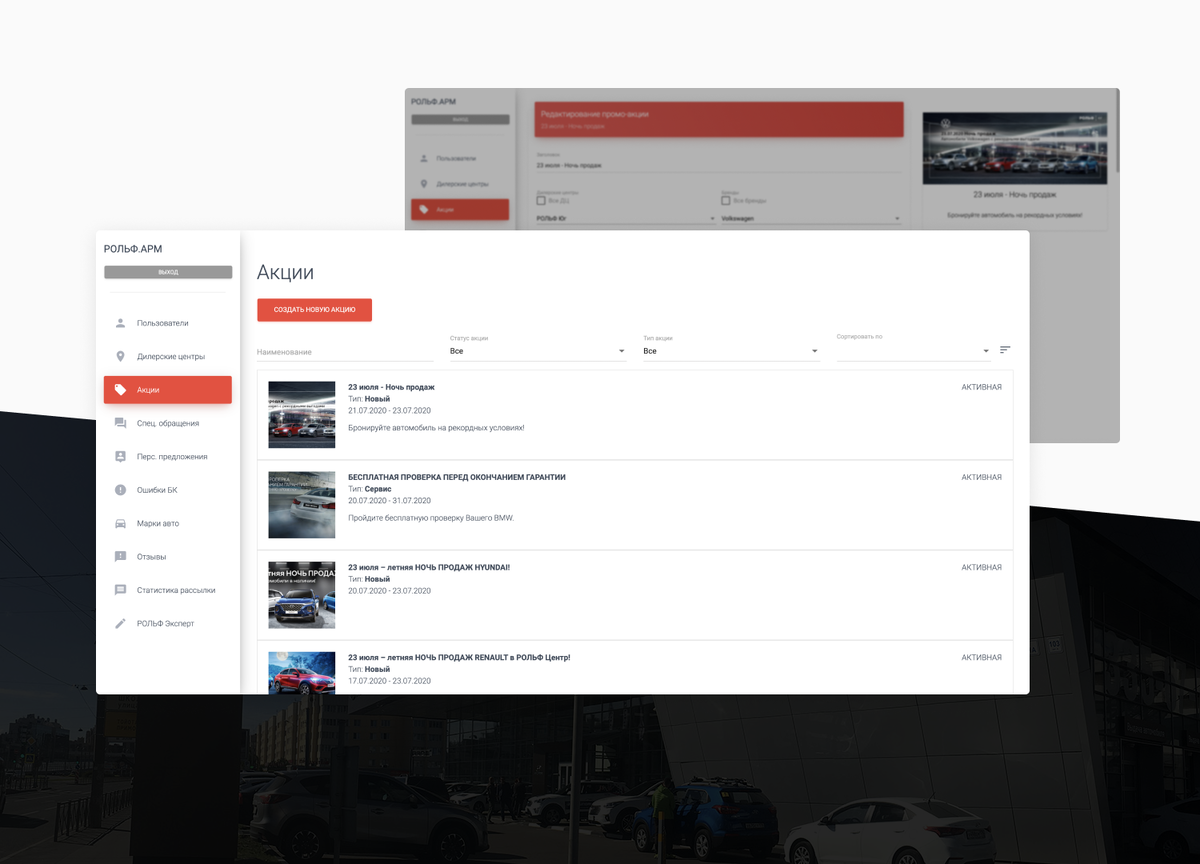Toggle the Все бренды checkbox in back window
This screenshot has height=864, width=1200.
tap(726, 200)
